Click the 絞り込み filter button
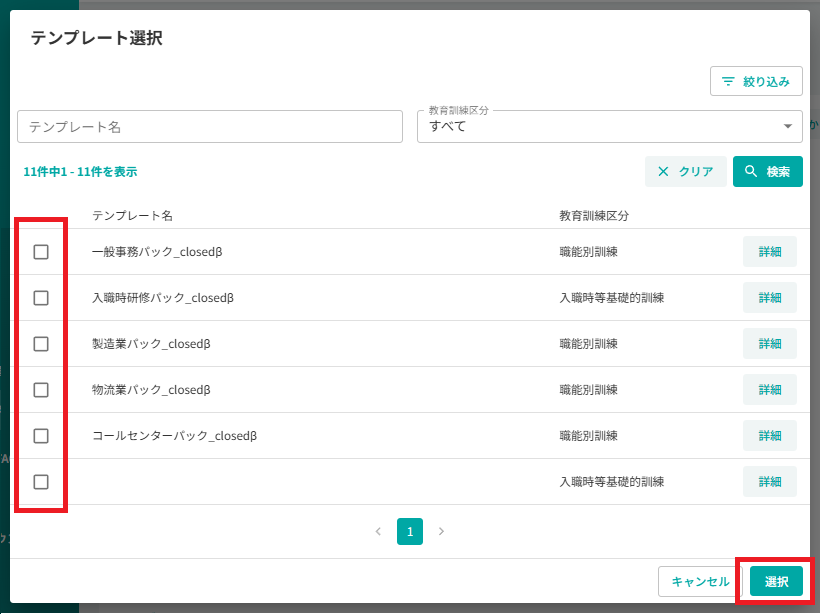 pos(756,81)
